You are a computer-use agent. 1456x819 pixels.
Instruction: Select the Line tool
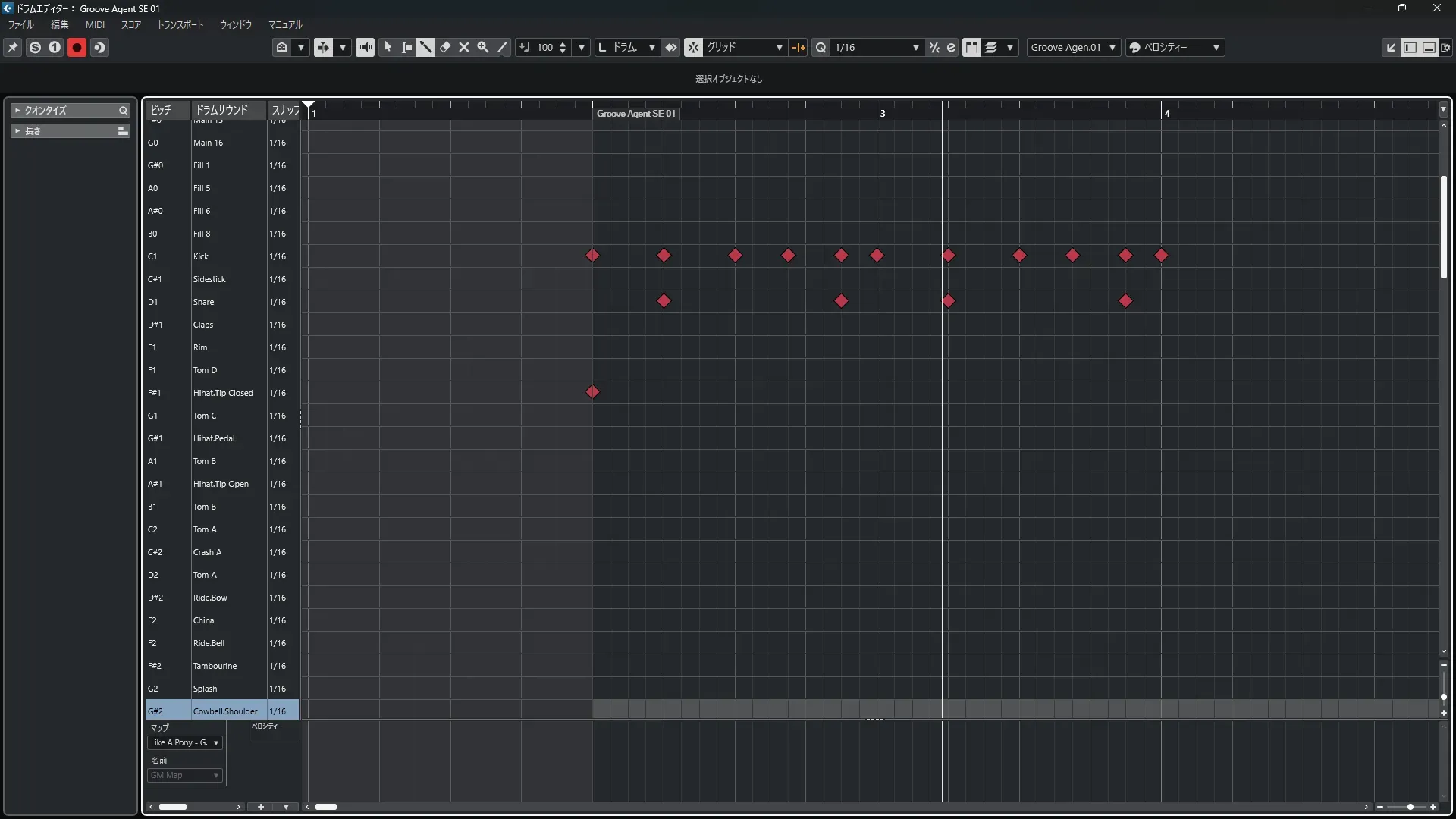click(x=502, y=47)
